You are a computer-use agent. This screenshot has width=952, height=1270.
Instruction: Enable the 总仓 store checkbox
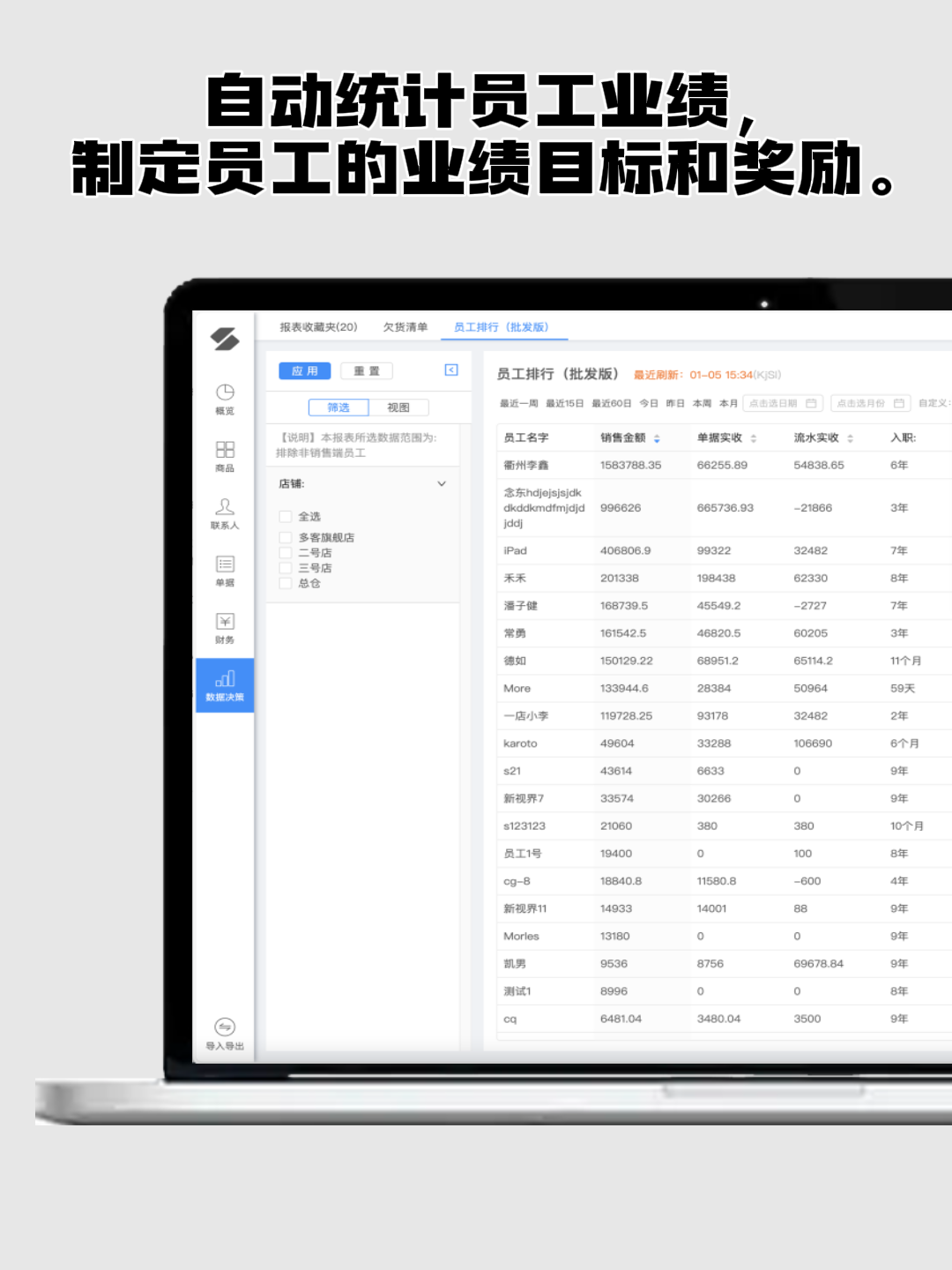(286, 583)
